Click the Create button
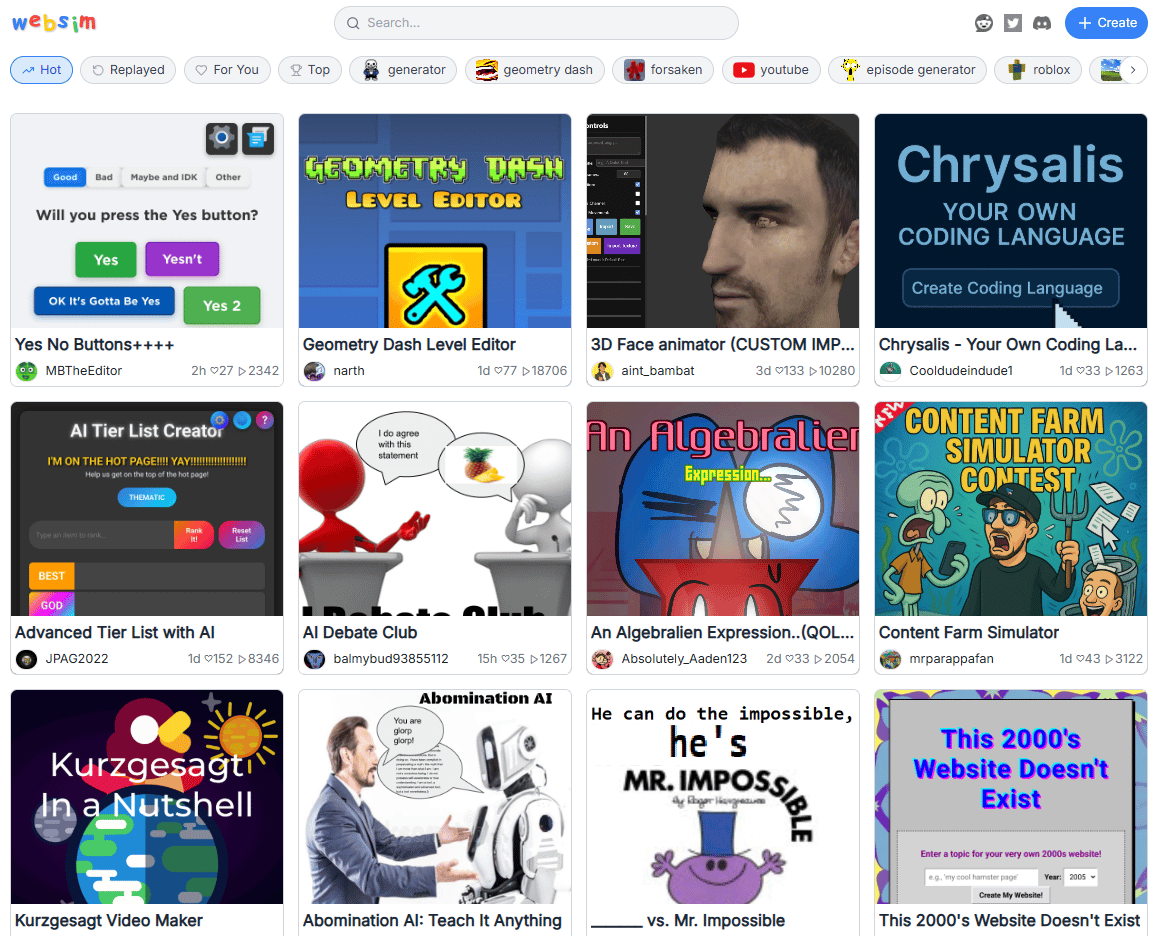Image resolution: width=1157 pixels, height=936 pixels. coord(1106,23)
